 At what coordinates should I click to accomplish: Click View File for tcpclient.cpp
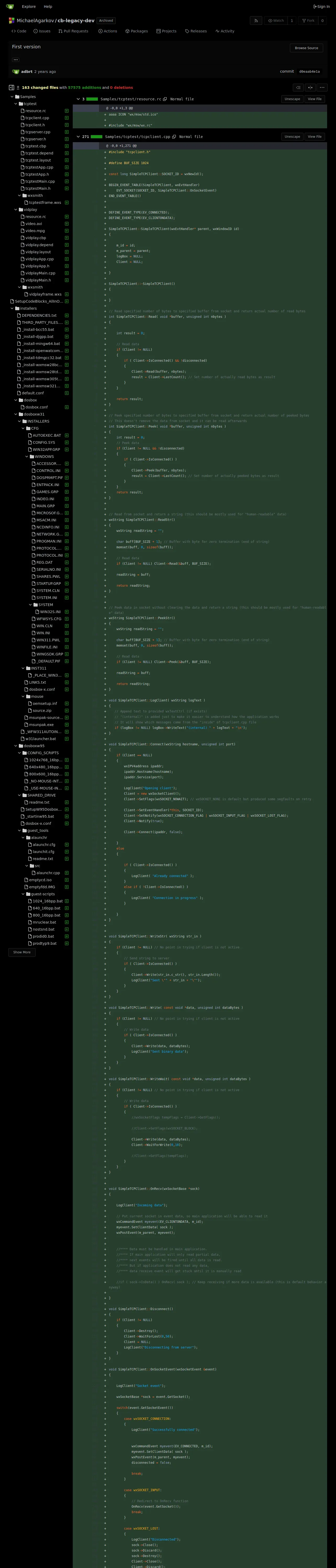[315, 137]
